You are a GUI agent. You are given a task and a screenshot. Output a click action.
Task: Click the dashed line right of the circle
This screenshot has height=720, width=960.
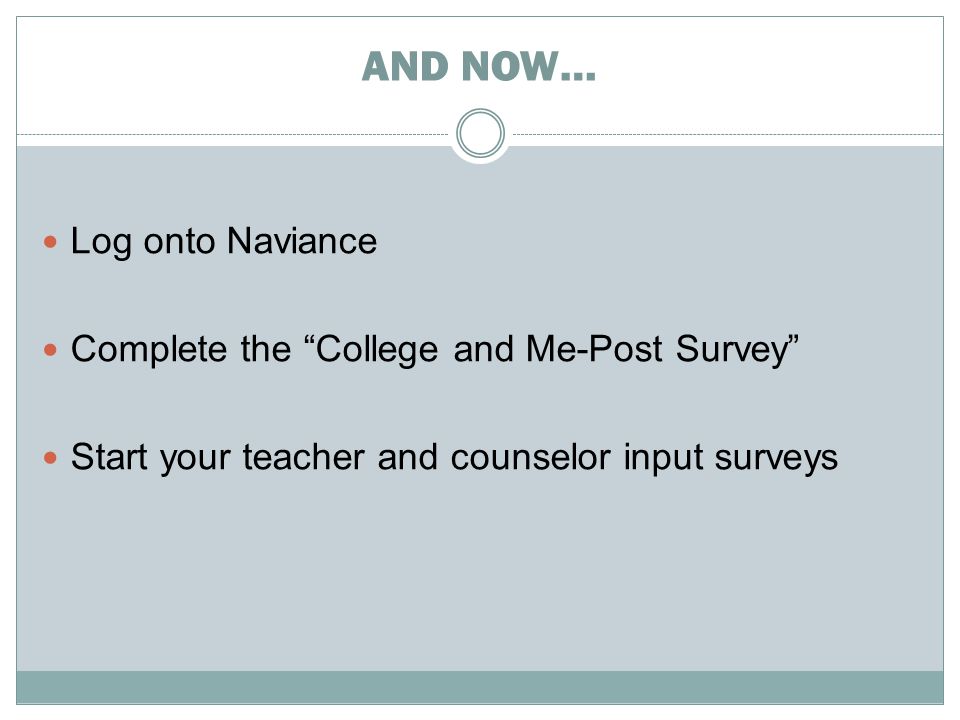point(728,134)
